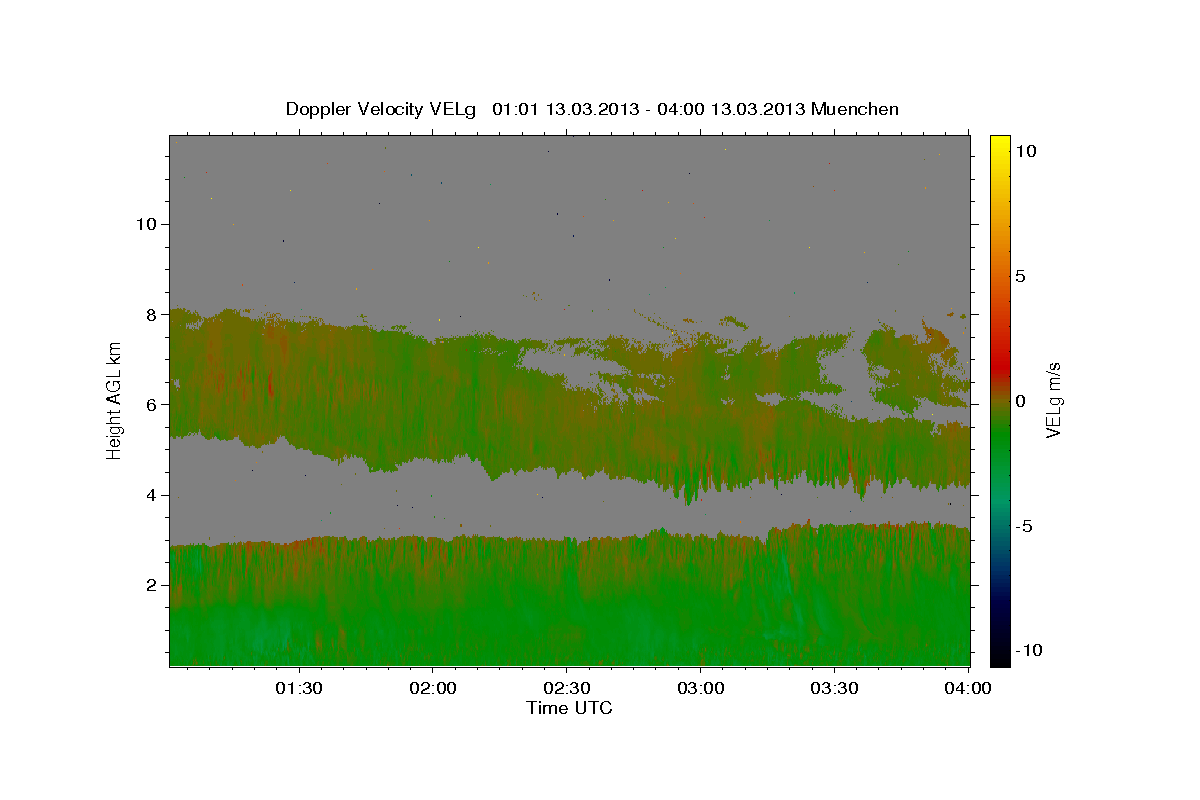Click the colorbar tick label '0'
Image resolution: width=1200 pixels, height=800 pixels.
click(1021, 401)
